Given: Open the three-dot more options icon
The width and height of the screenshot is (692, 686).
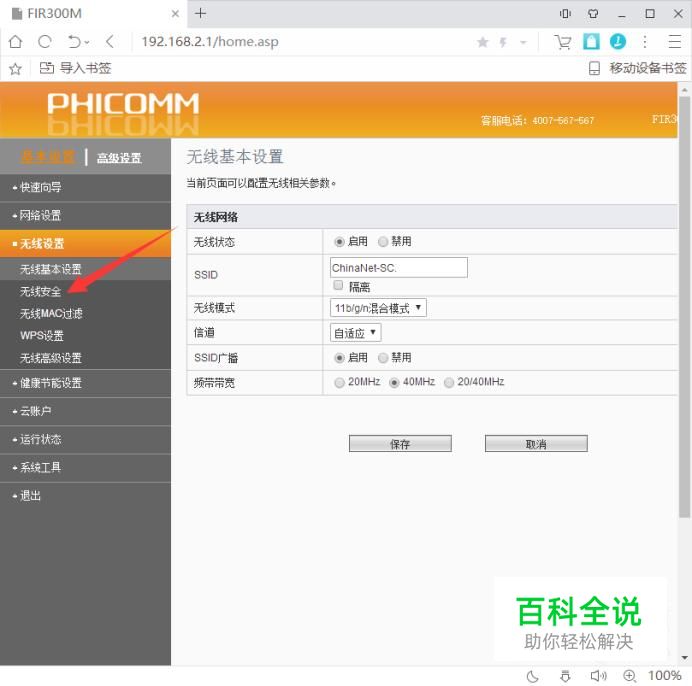Looking at the screenshot, I should (645, 41).
